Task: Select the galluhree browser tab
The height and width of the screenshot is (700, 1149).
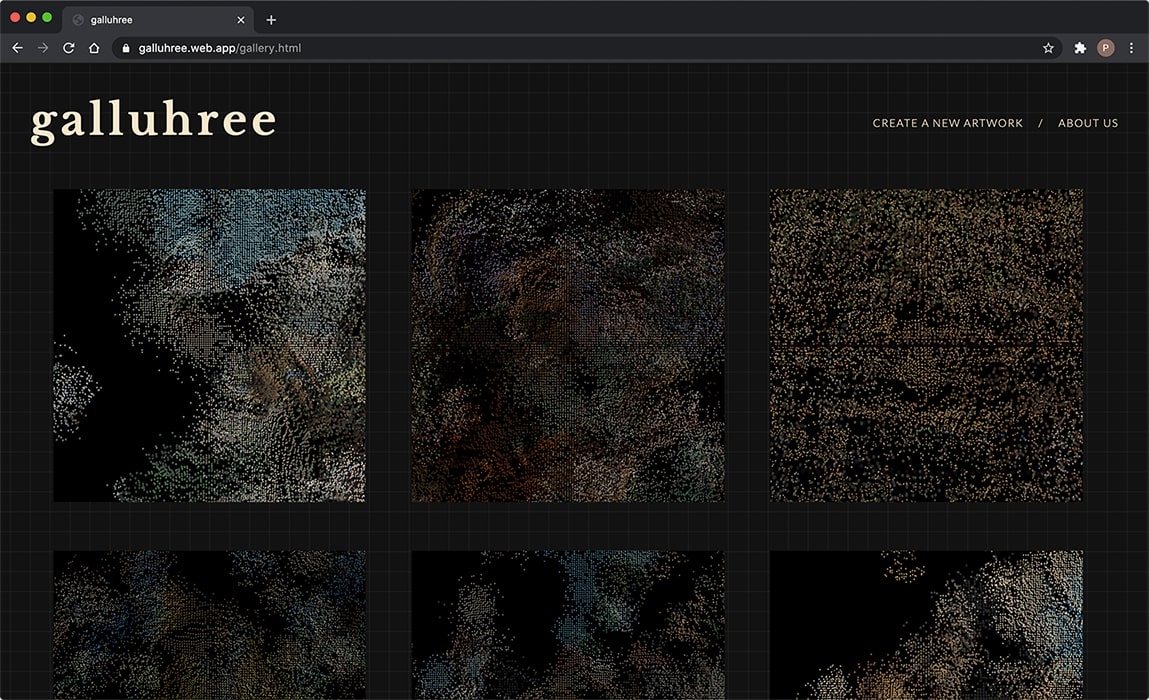Action: click(x=158, y=20)
